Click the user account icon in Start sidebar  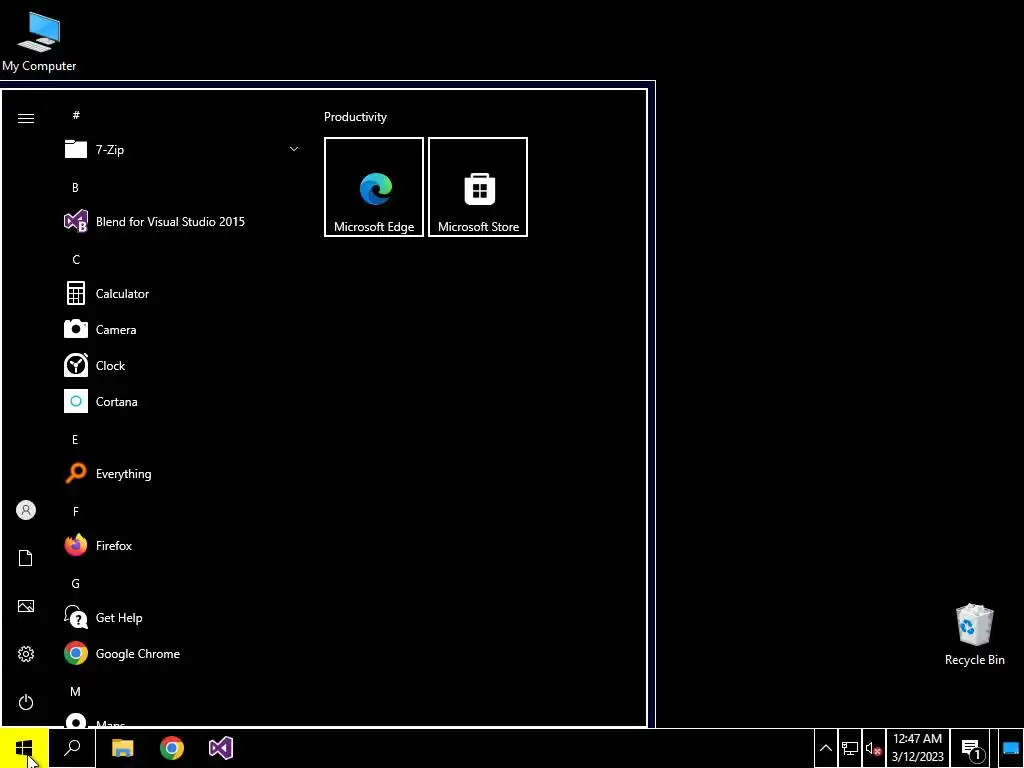pyautogui.click(x=25, y=510)
